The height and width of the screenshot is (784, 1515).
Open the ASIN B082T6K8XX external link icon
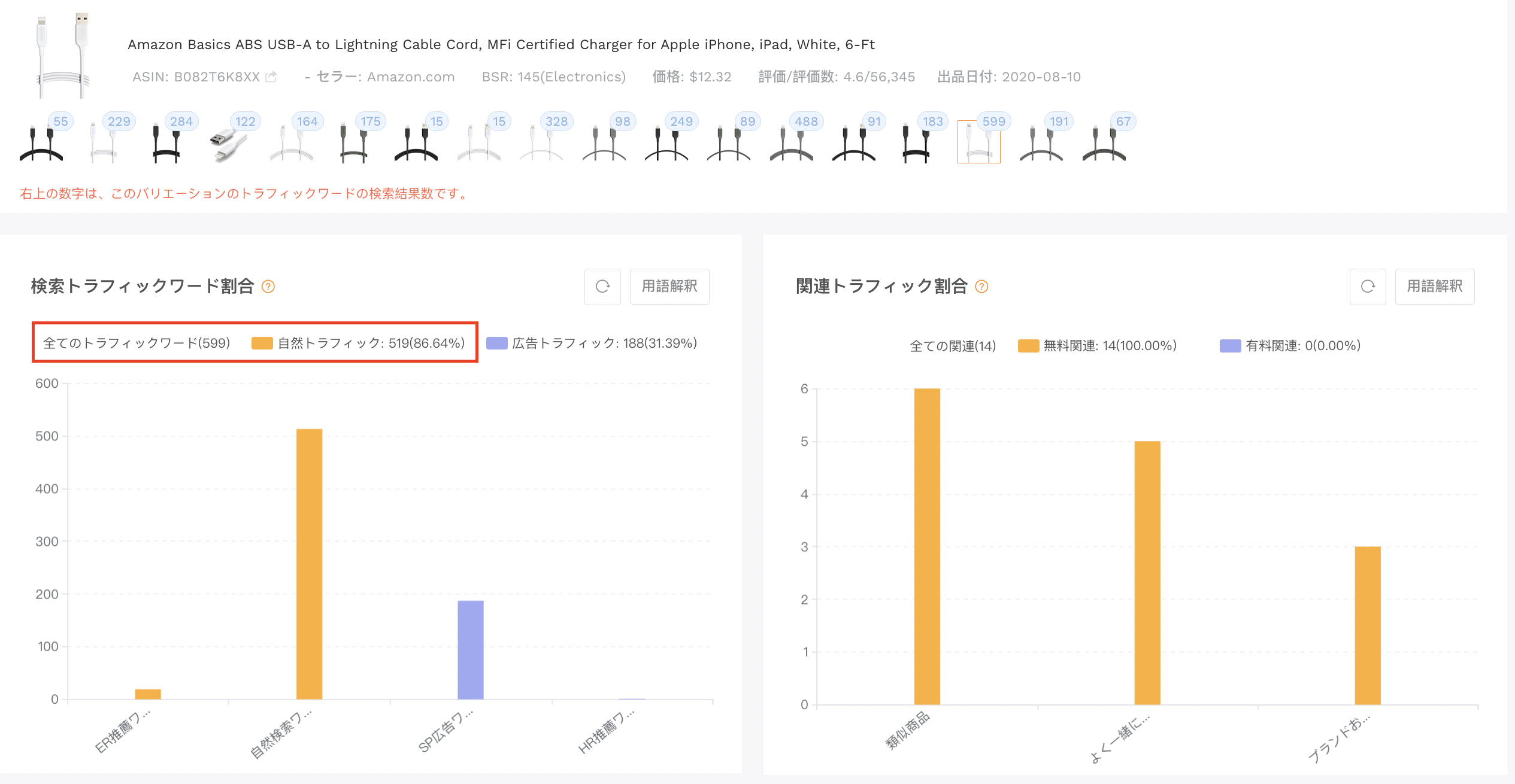271,77
